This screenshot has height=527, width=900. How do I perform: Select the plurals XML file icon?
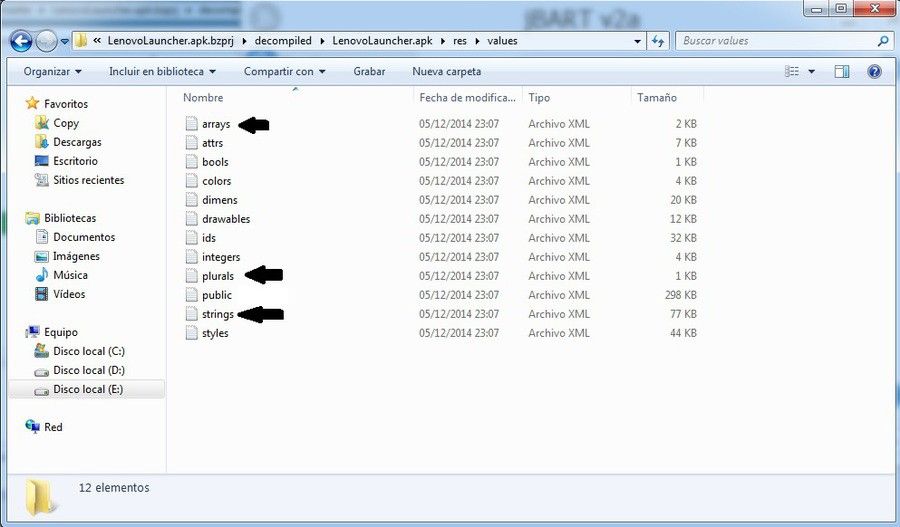191,276
